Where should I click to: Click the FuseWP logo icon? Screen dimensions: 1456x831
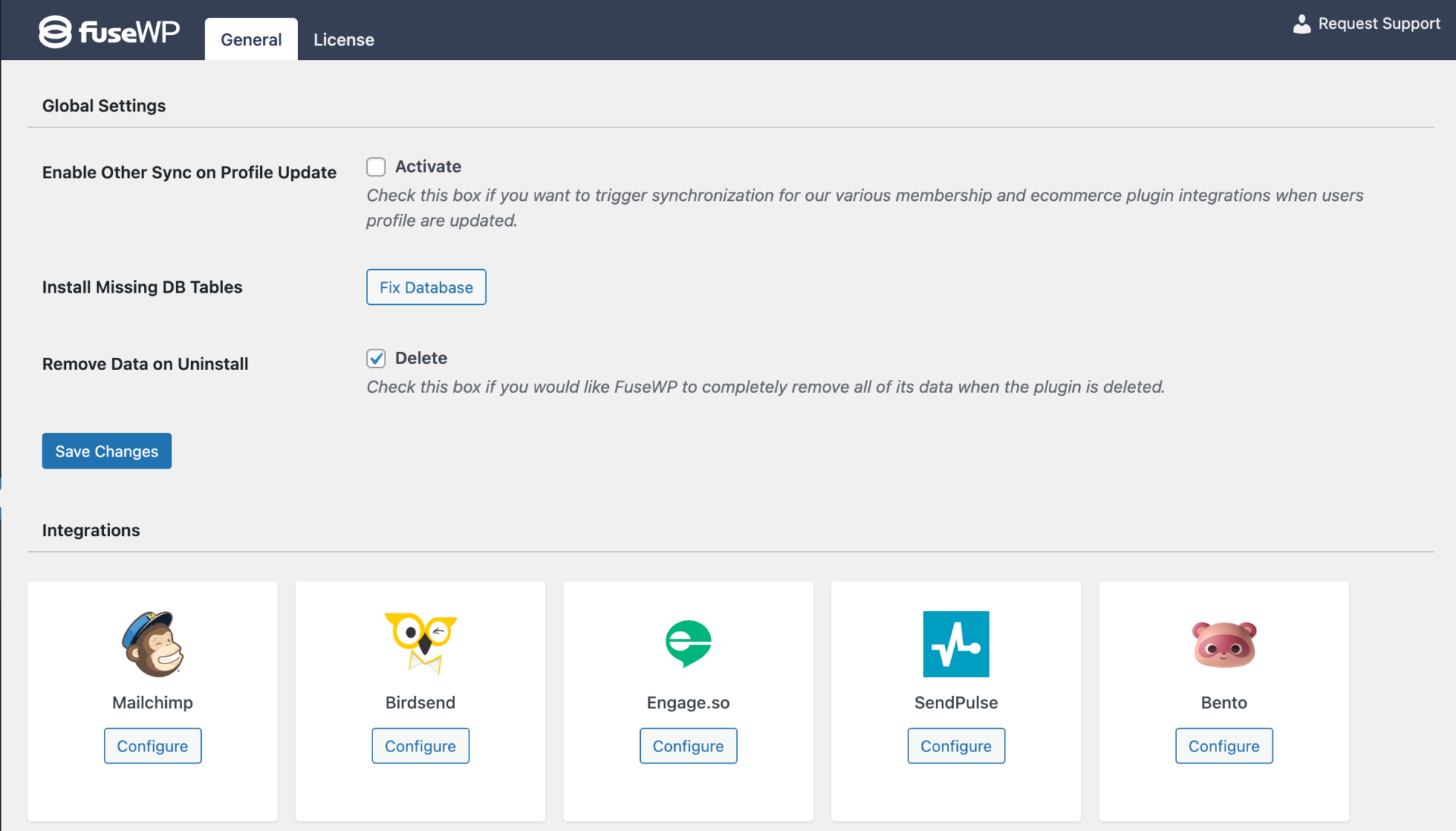coord(55,32)
